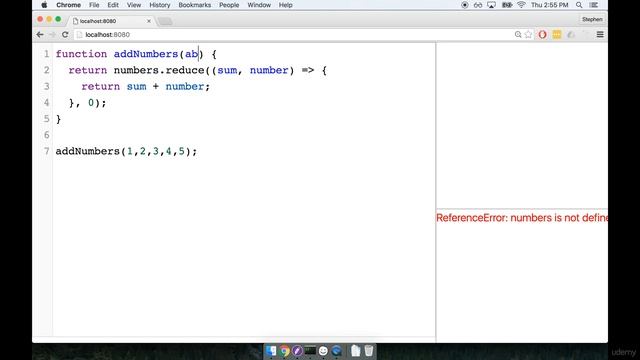640x360 pixels.
Task: Click the ReferenceError message in output pane
Action: 522,218
